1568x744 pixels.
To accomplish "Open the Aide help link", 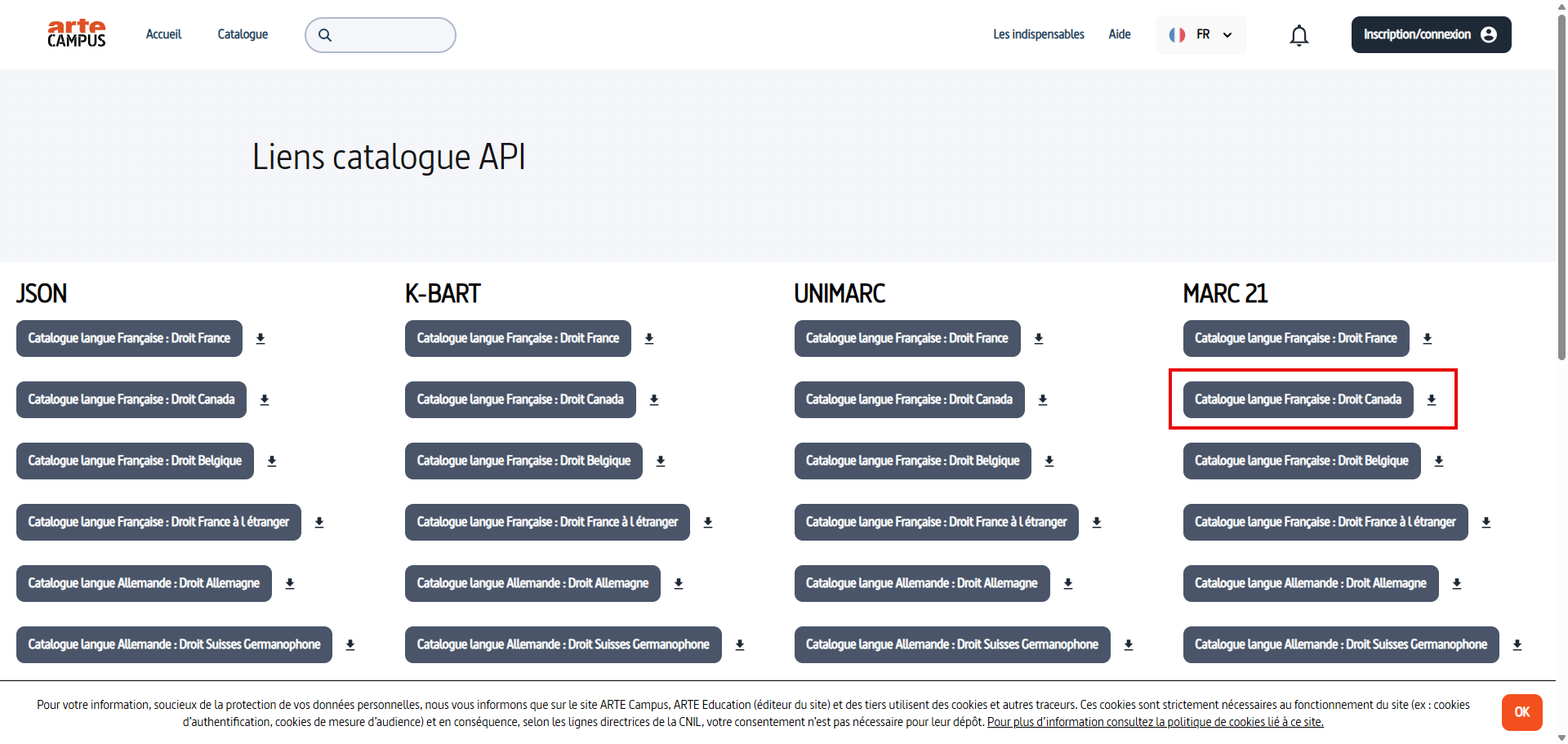I will point(1119,34).
